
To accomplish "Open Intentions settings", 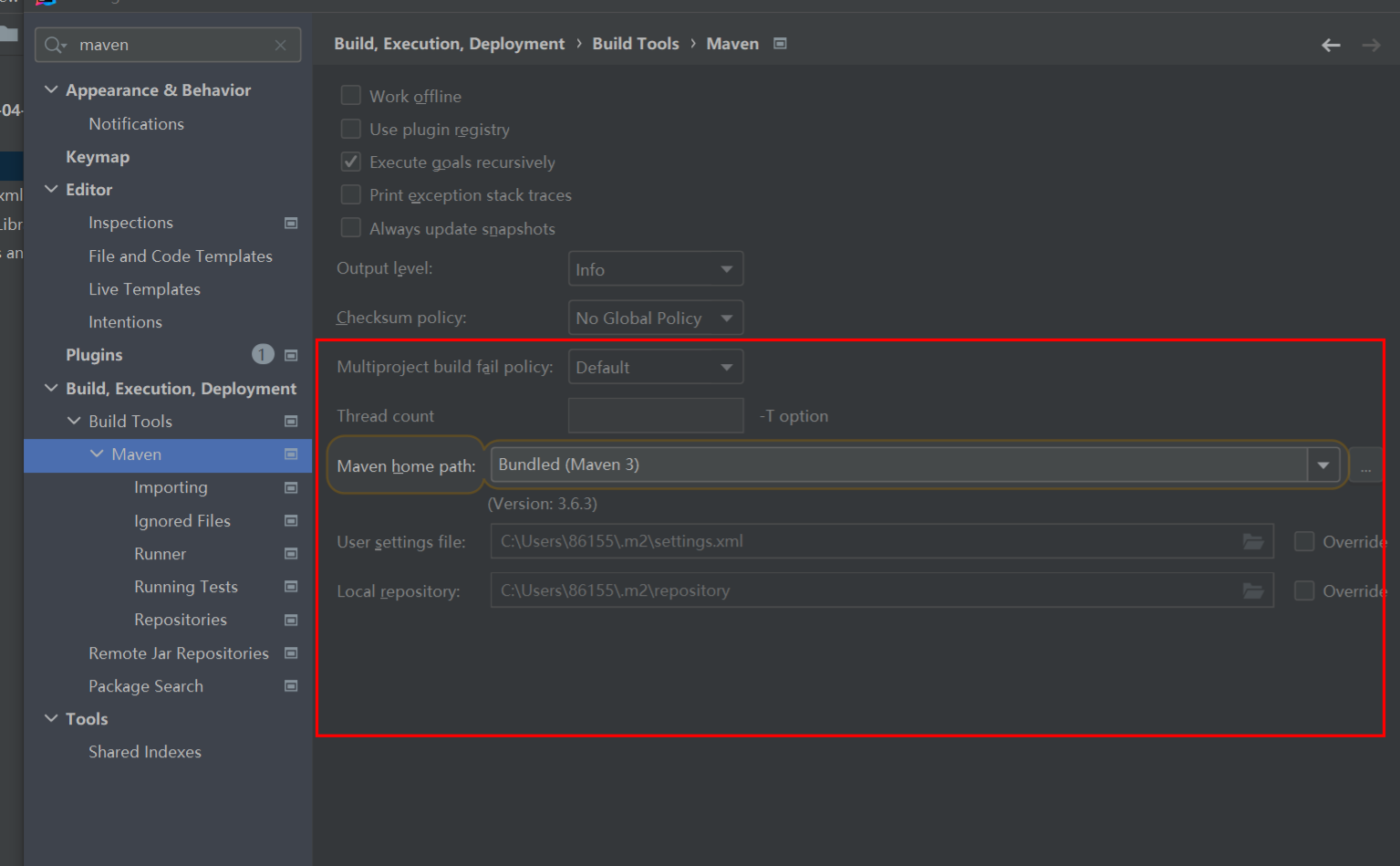I will pos(125,322).
